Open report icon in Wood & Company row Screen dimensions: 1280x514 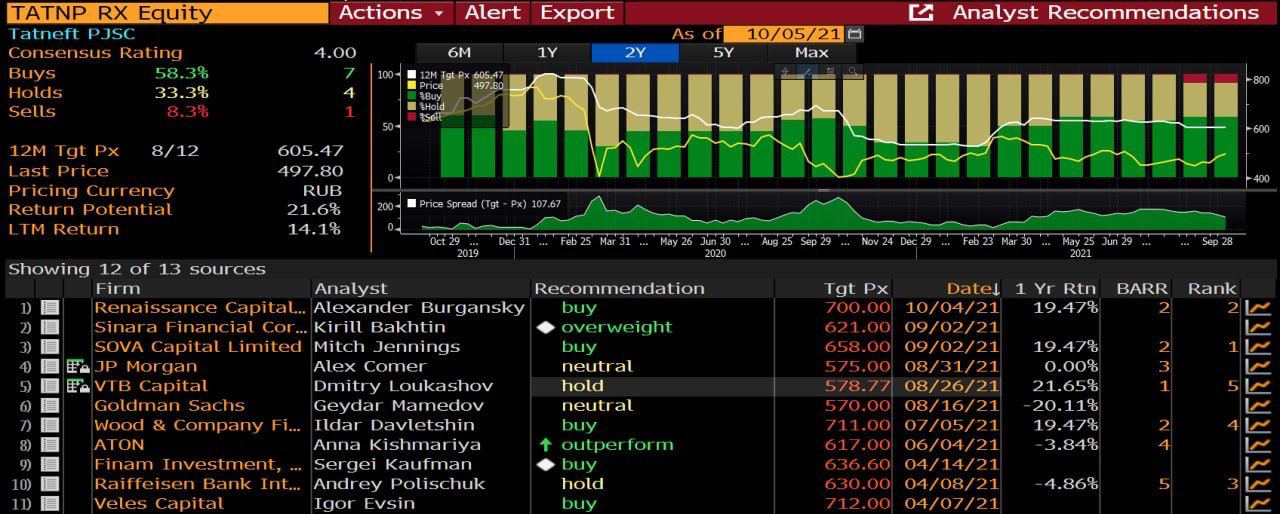[49, 425]
